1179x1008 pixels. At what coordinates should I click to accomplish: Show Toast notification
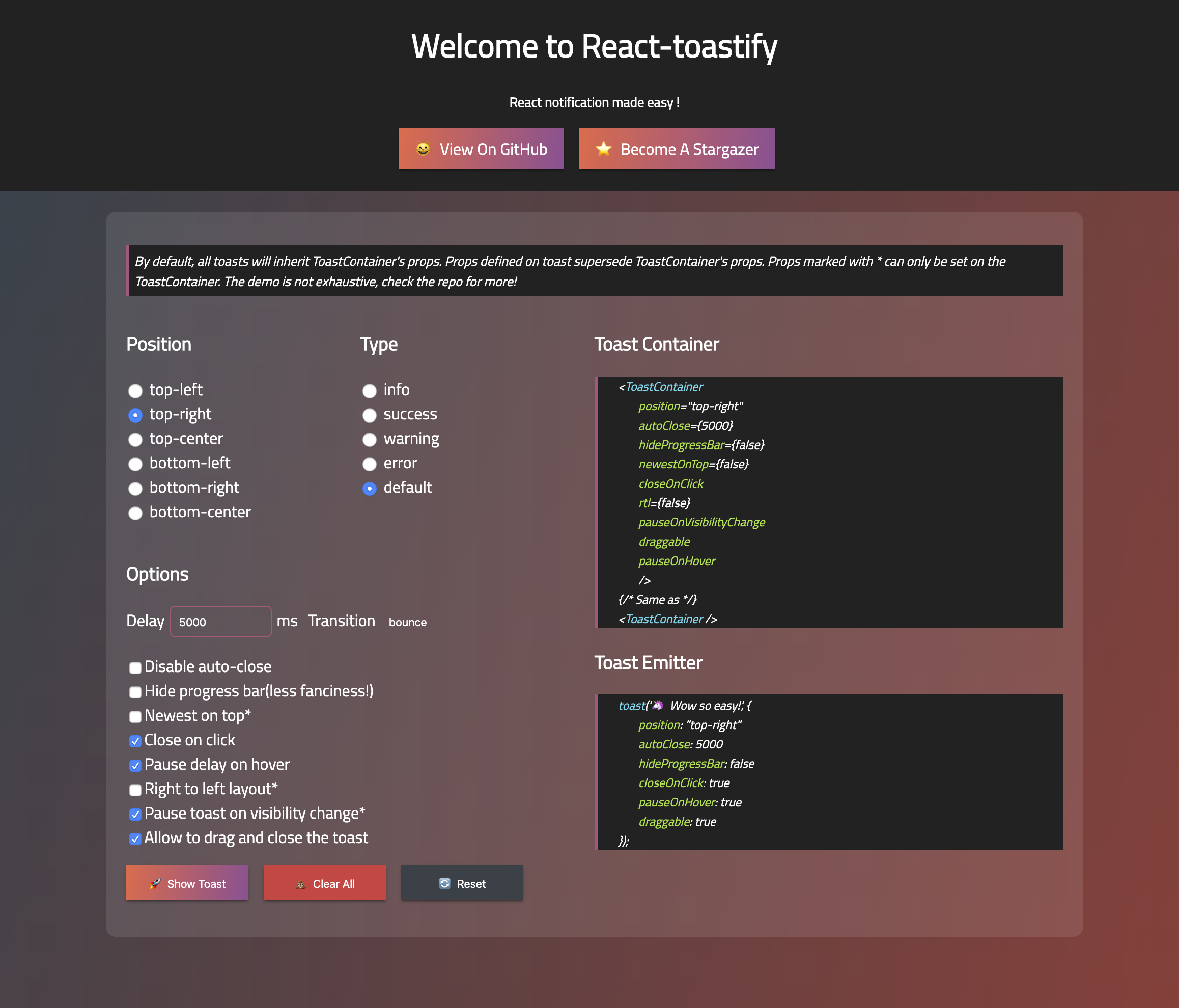click(187, 883)
